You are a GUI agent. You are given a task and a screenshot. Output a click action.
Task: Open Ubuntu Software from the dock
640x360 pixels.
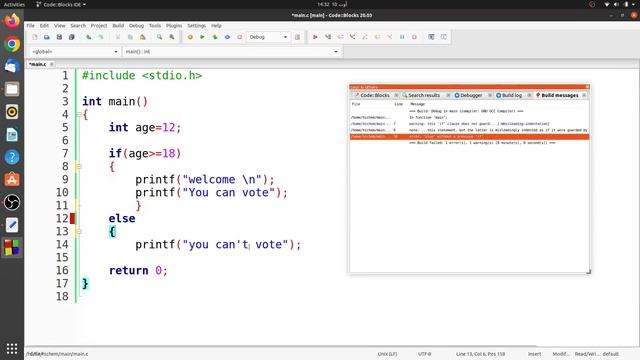[x=12, y=179]
